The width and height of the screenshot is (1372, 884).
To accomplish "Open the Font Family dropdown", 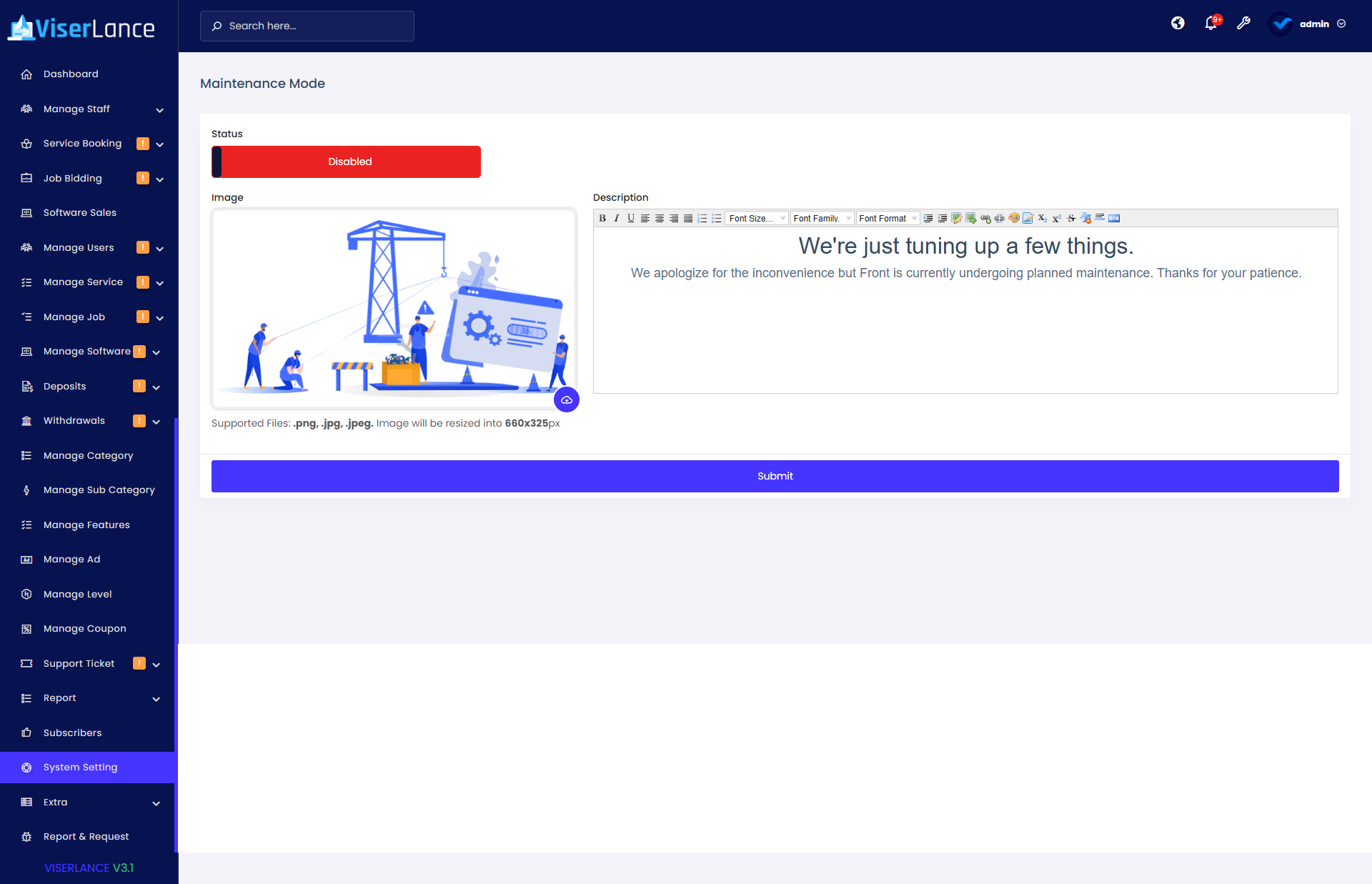I will [822, 218].
